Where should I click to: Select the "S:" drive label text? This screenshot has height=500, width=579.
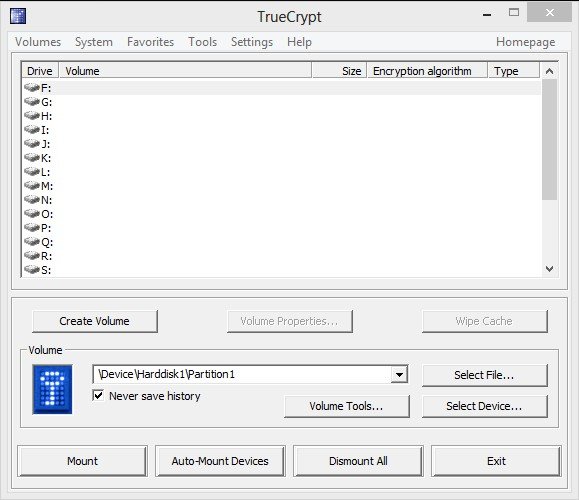pos(46,270)
